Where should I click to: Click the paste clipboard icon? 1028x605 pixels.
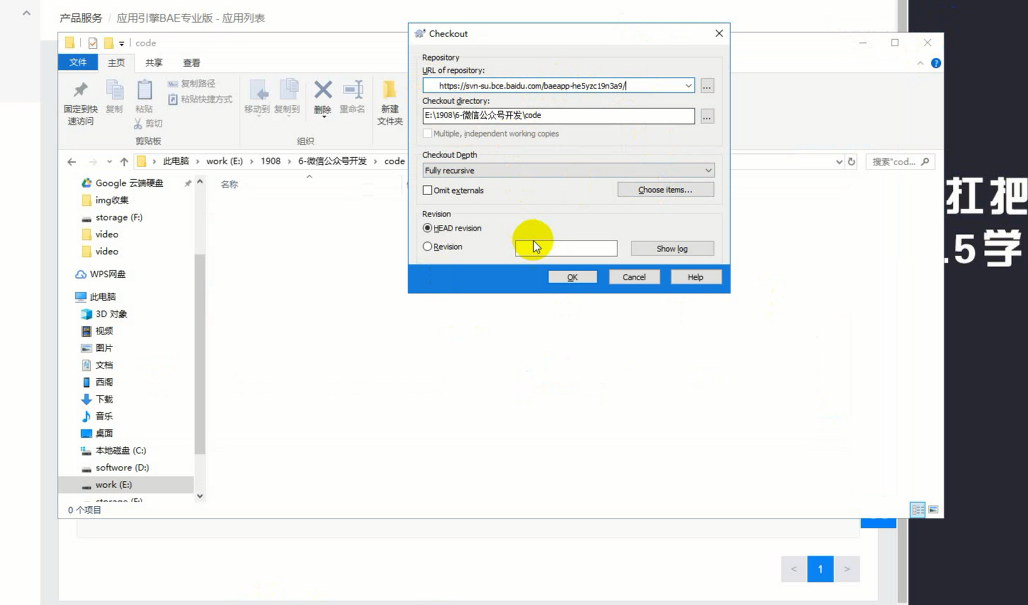click(x=144, y=90)
